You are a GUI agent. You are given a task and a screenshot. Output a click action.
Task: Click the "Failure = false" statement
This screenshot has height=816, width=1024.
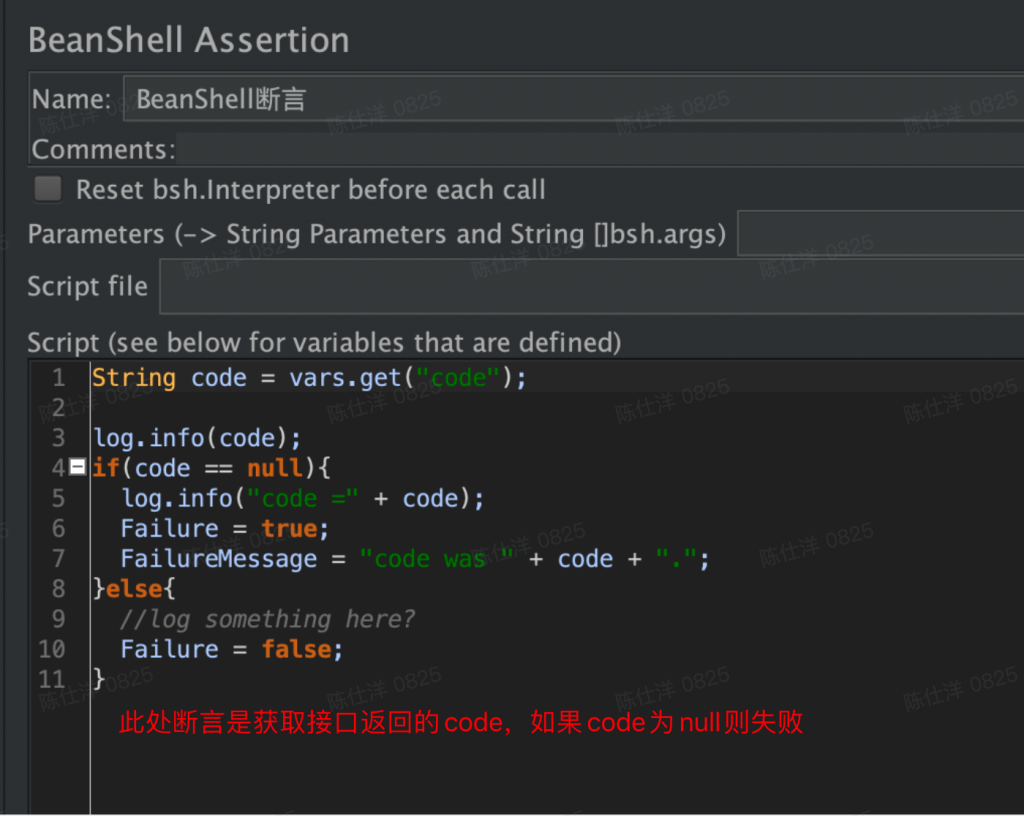[231, 649]
